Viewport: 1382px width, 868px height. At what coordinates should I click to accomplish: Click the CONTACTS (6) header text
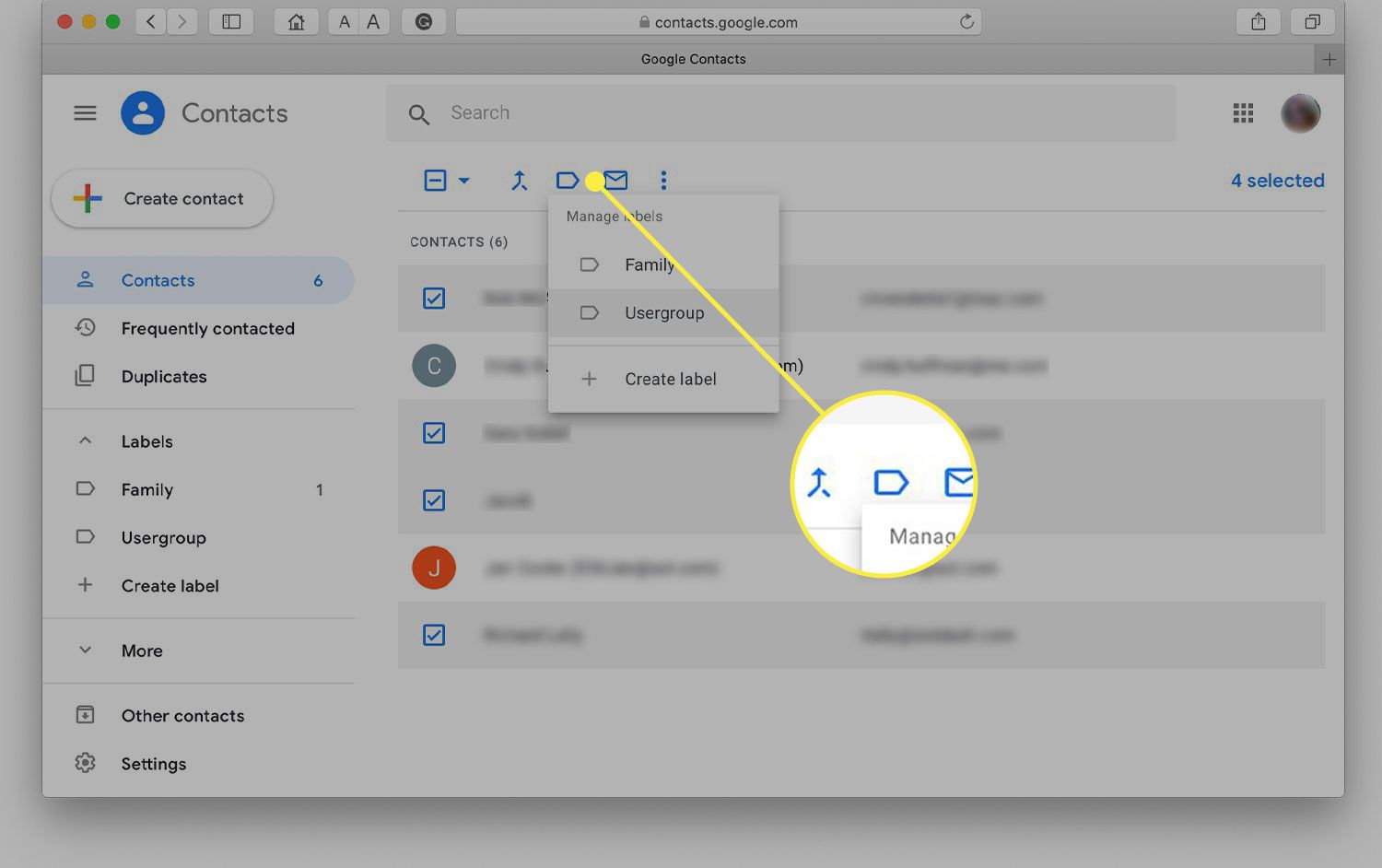(x=459, y=241)
